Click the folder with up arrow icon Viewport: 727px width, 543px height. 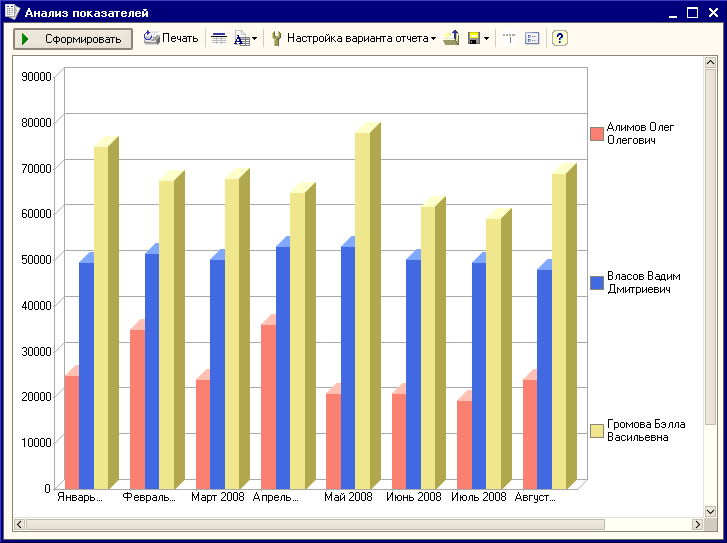pyautogui.click(x=451, y=38)
